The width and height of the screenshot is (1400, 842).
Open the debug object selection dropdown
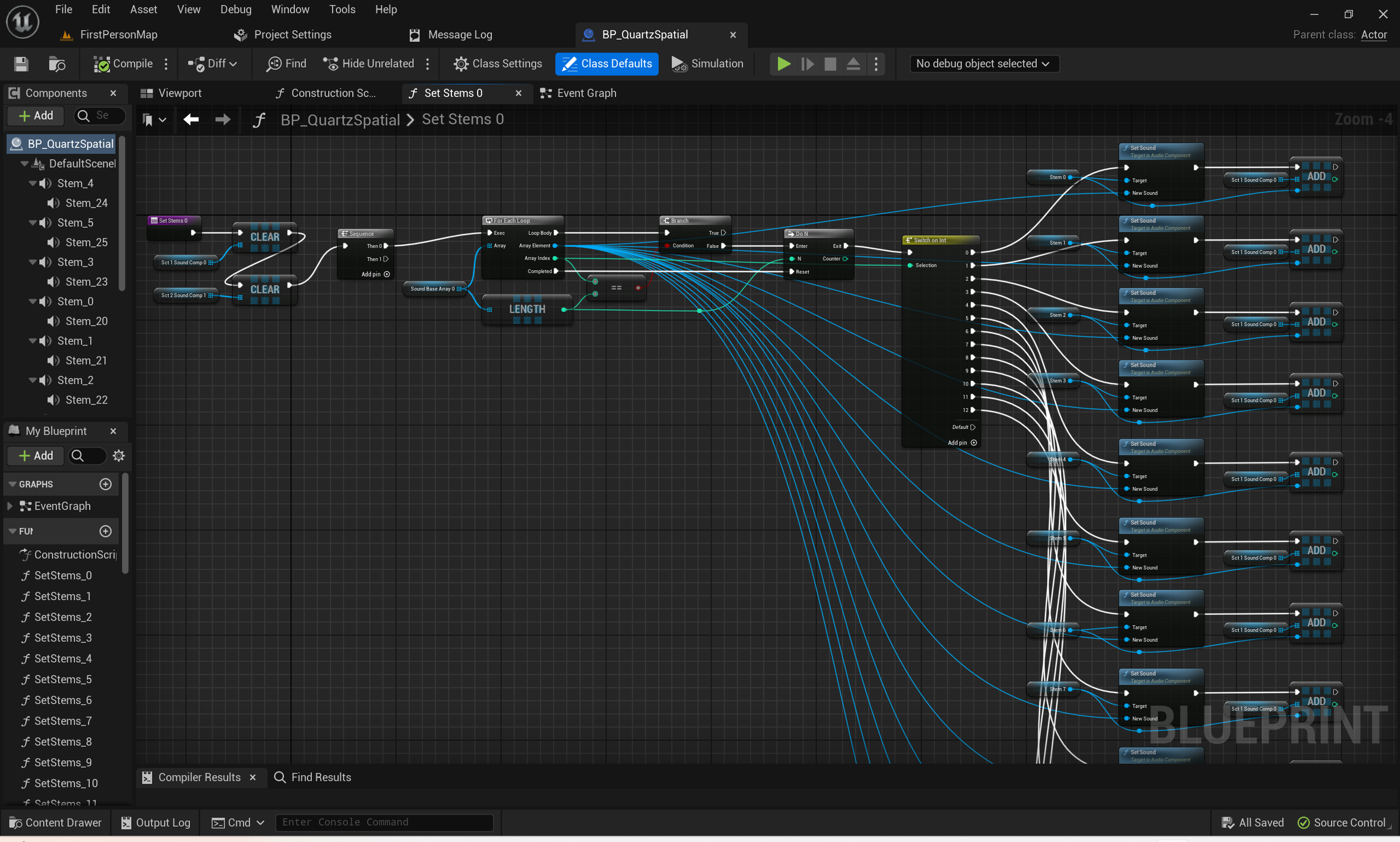[983, 64]
